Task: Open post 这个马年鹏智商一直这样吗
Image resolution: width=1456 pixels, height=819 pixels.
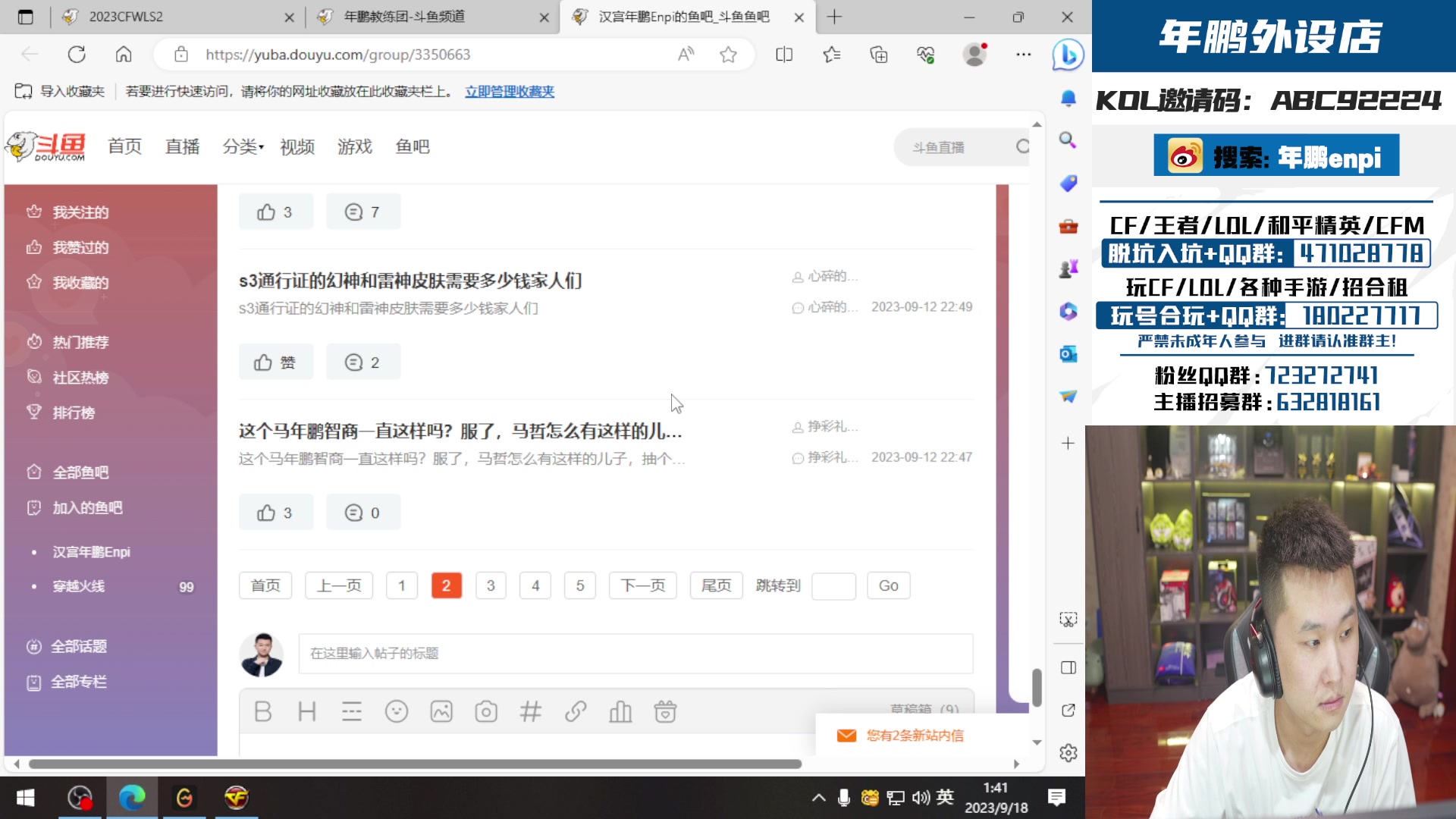Action: [x=460, y=431]
